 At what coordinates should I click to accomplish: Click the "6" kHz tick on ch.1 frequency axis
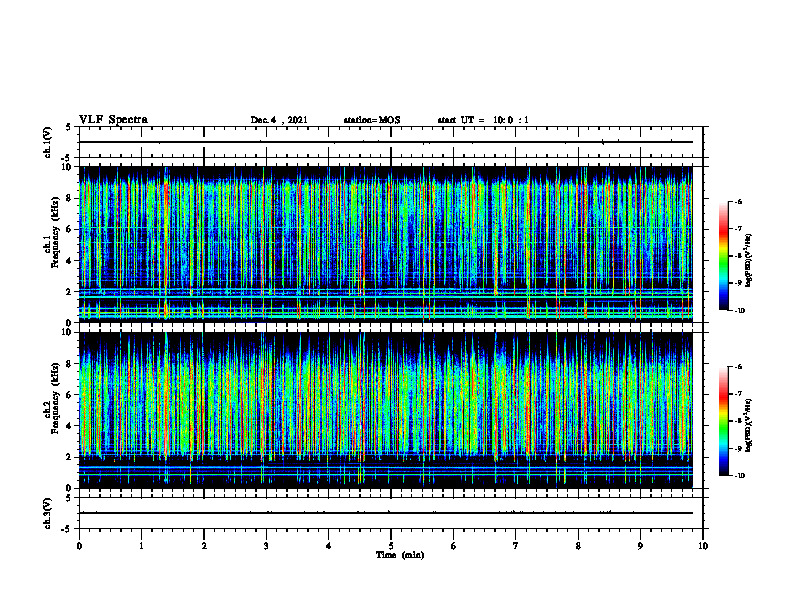pos(70,229)
